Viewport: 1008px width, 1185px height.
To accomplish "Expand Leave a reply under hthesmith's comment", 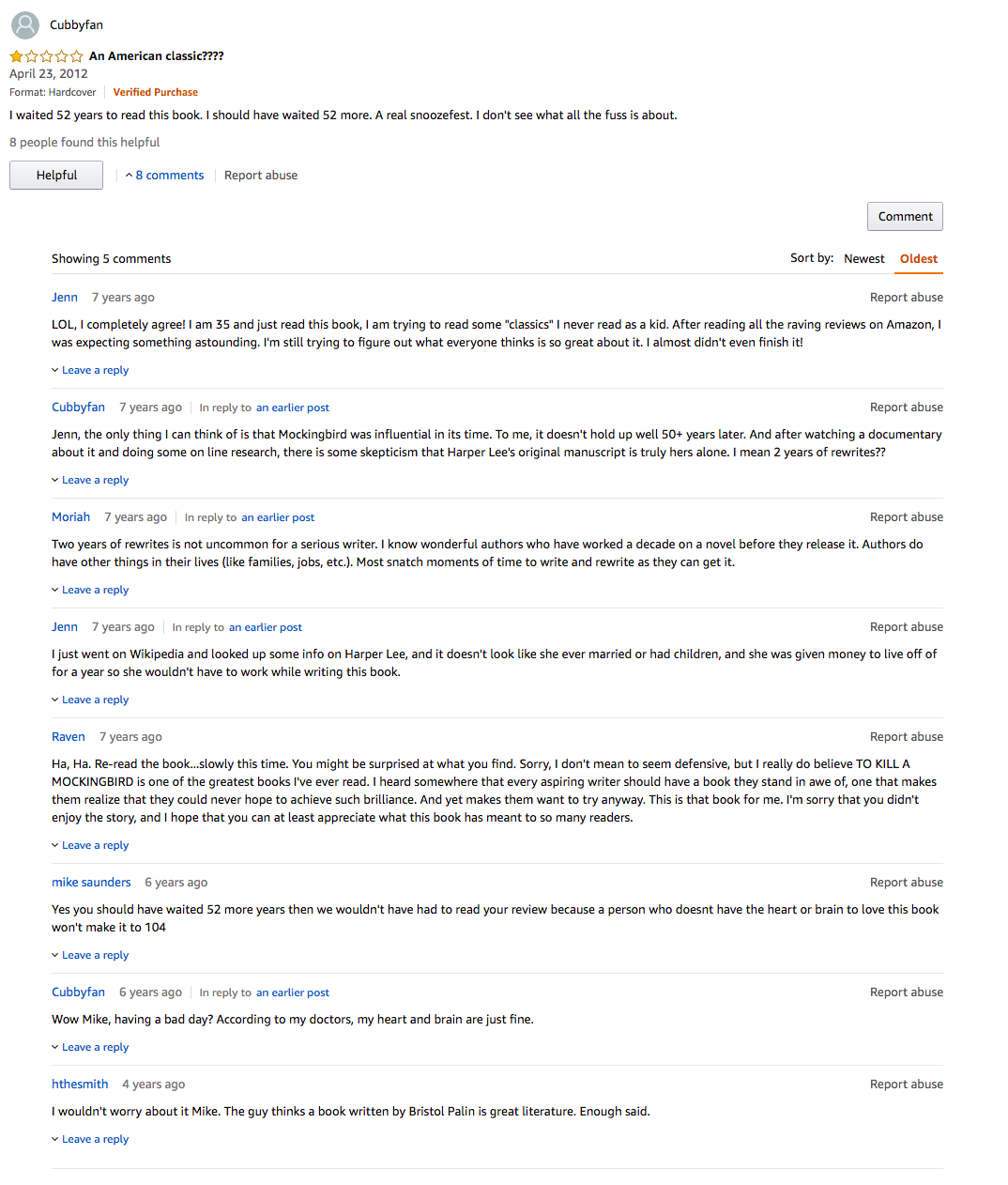I will [90, 1139].
